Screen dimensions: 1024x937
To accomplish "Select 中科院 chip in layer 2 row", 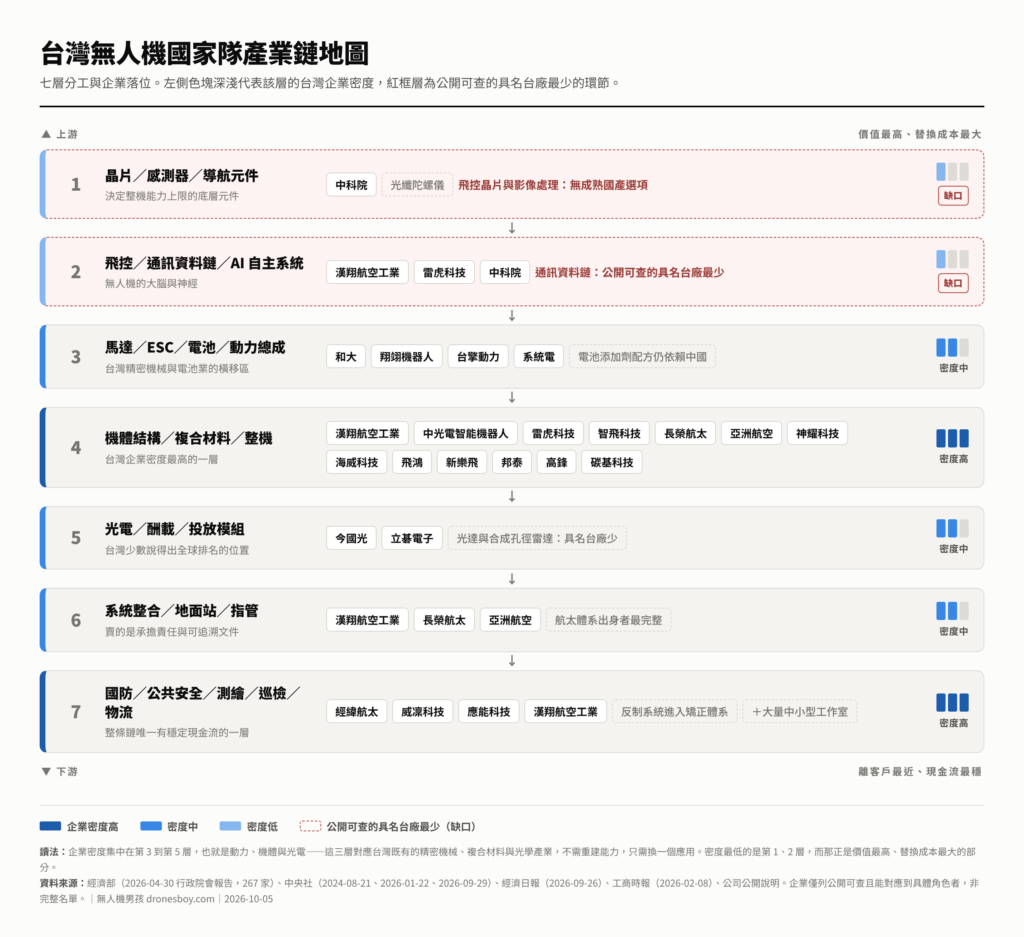I will [505, 272].
